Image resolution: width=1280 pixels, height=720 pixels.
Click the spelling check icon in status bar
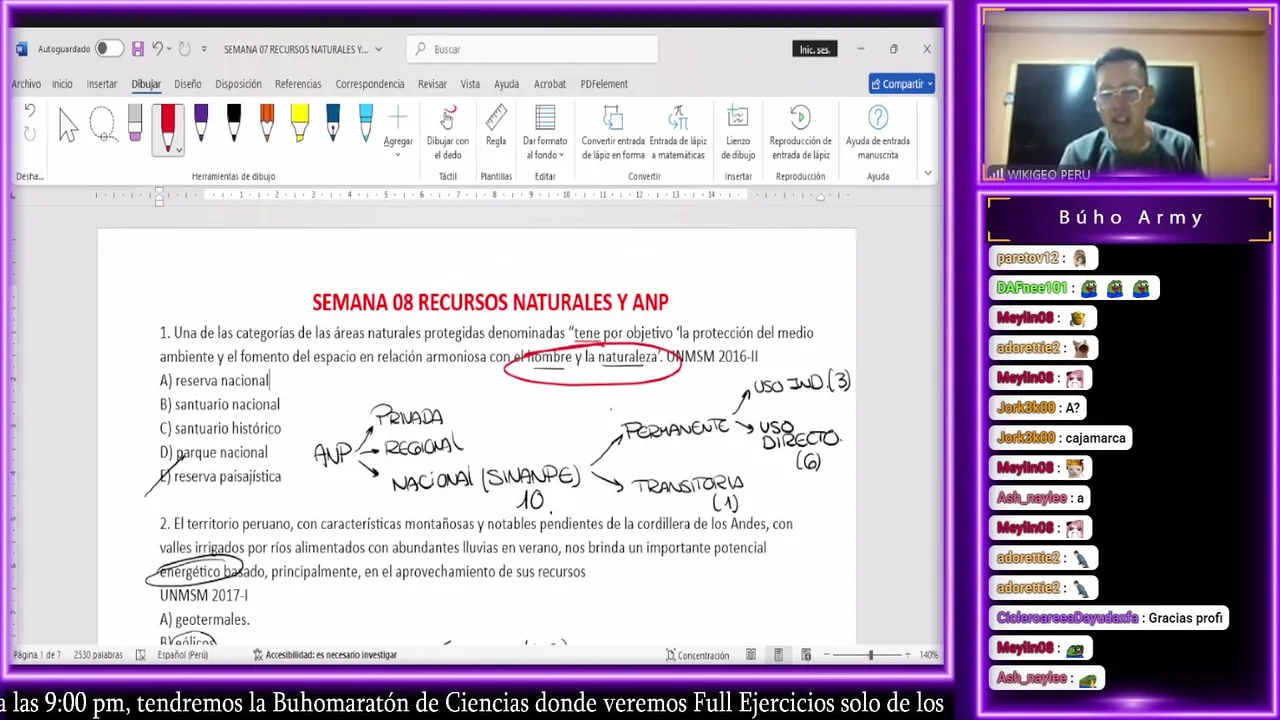[x=140, y=655]
